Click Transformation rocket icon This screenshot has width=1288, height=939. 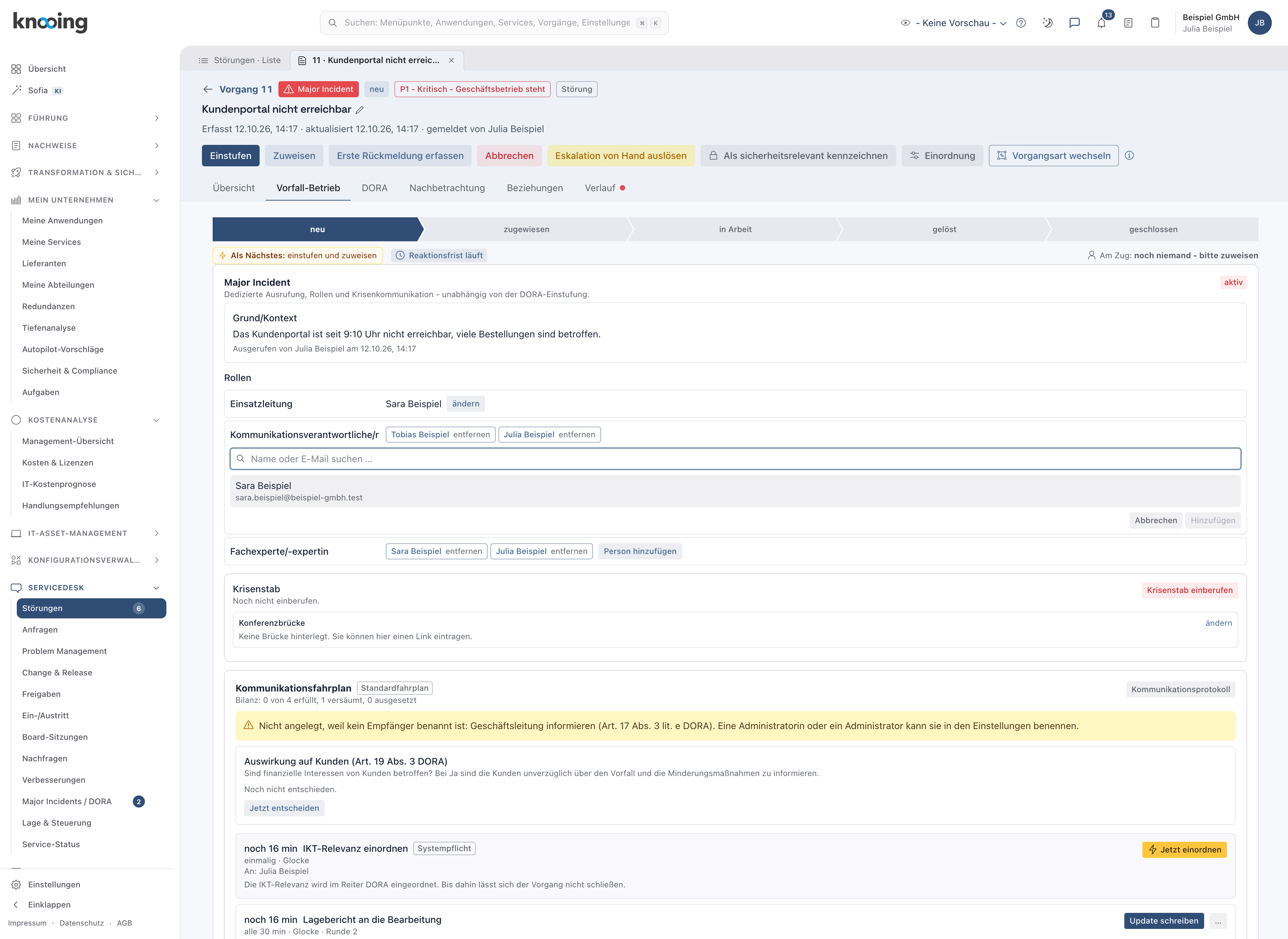tap(16, 172)
